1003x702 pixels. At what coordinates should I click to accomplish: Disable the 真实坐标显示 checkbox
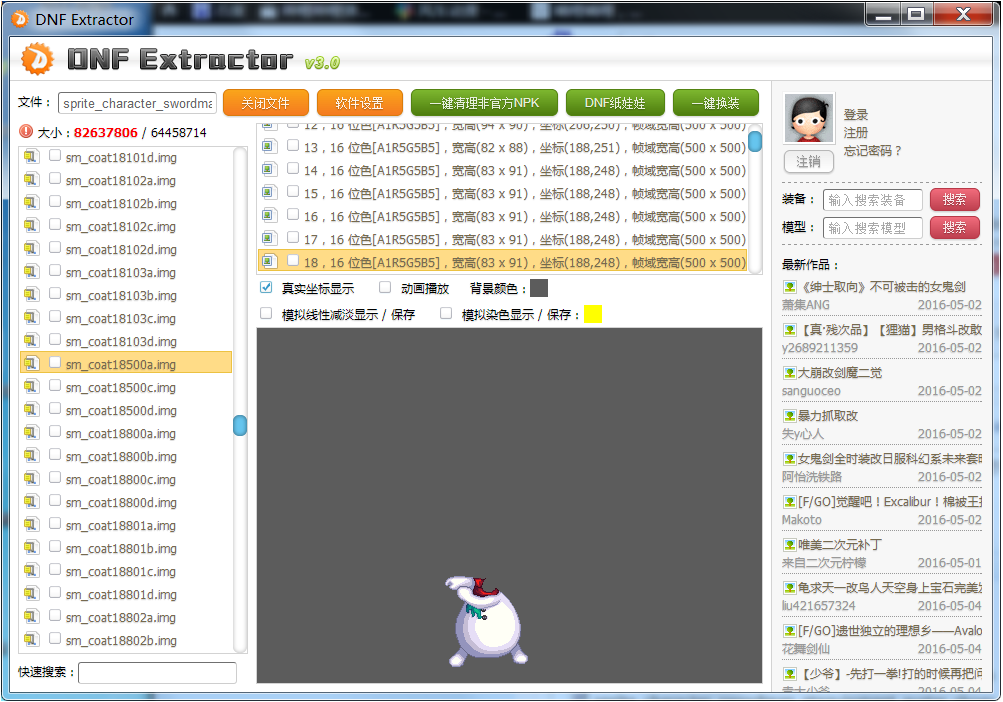[266, 288]
